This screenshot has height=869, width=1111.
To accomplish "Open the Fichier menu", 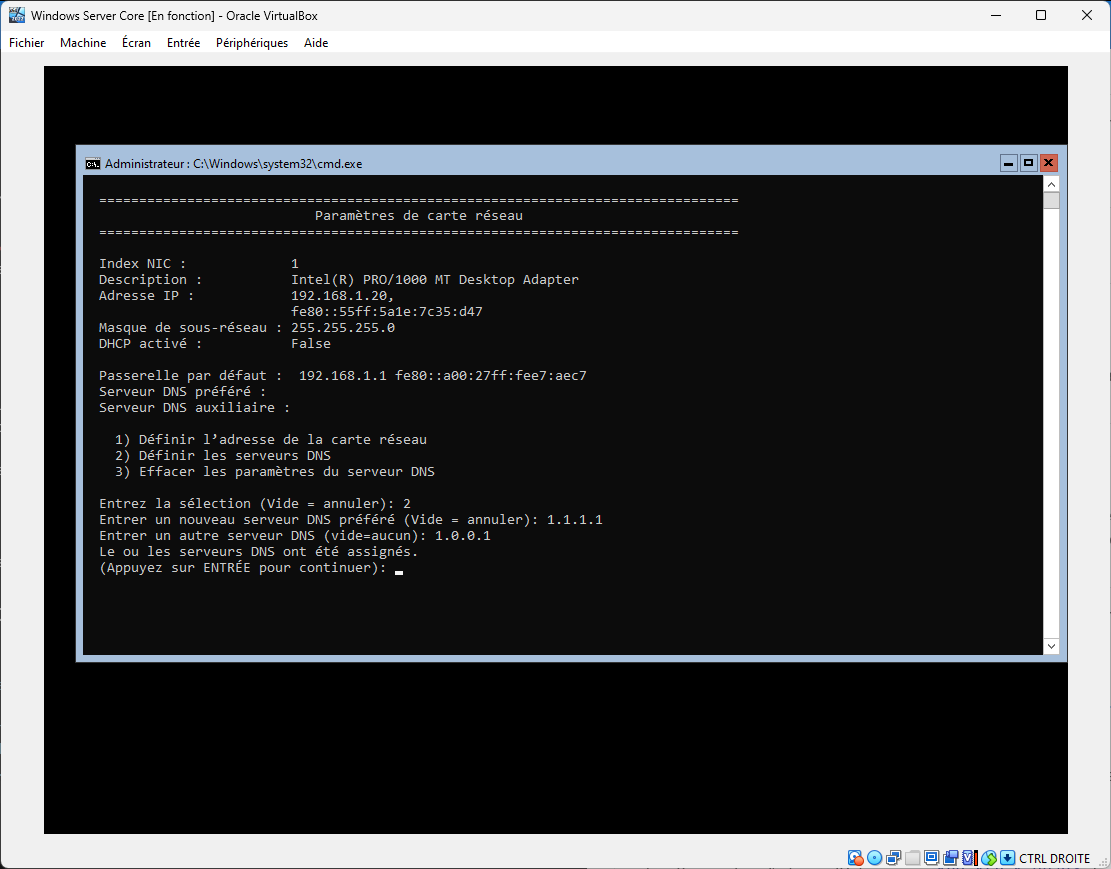I will tap(26, 43).
